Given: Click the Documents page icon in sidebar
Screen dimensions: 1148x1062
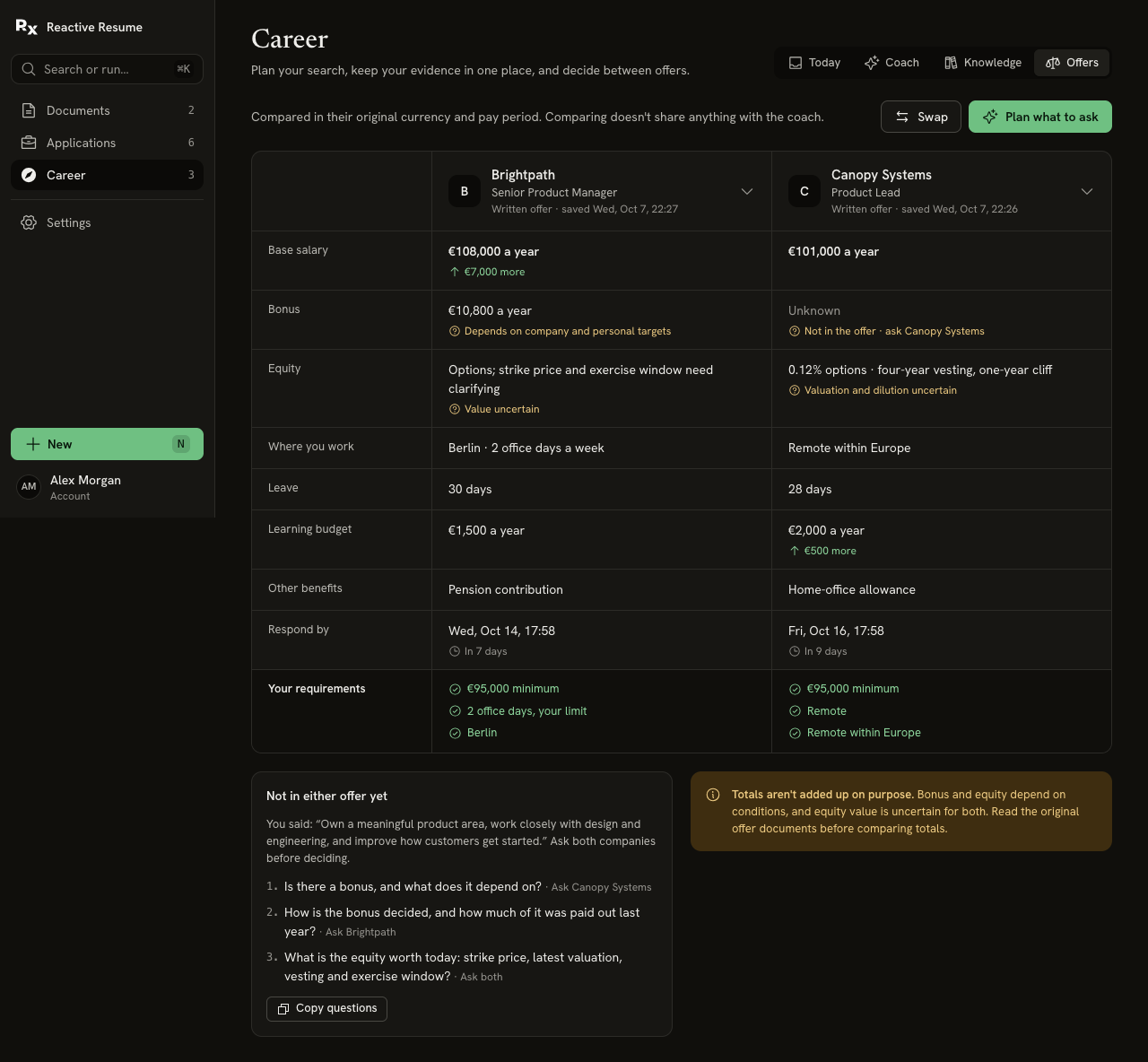Looking at the screenshot, I should [29, 110].
